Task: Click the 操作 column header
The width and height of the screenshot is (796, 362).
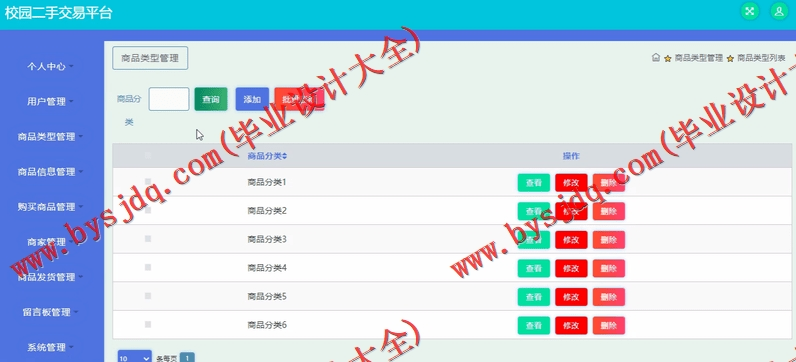Action: coord(571,156)
